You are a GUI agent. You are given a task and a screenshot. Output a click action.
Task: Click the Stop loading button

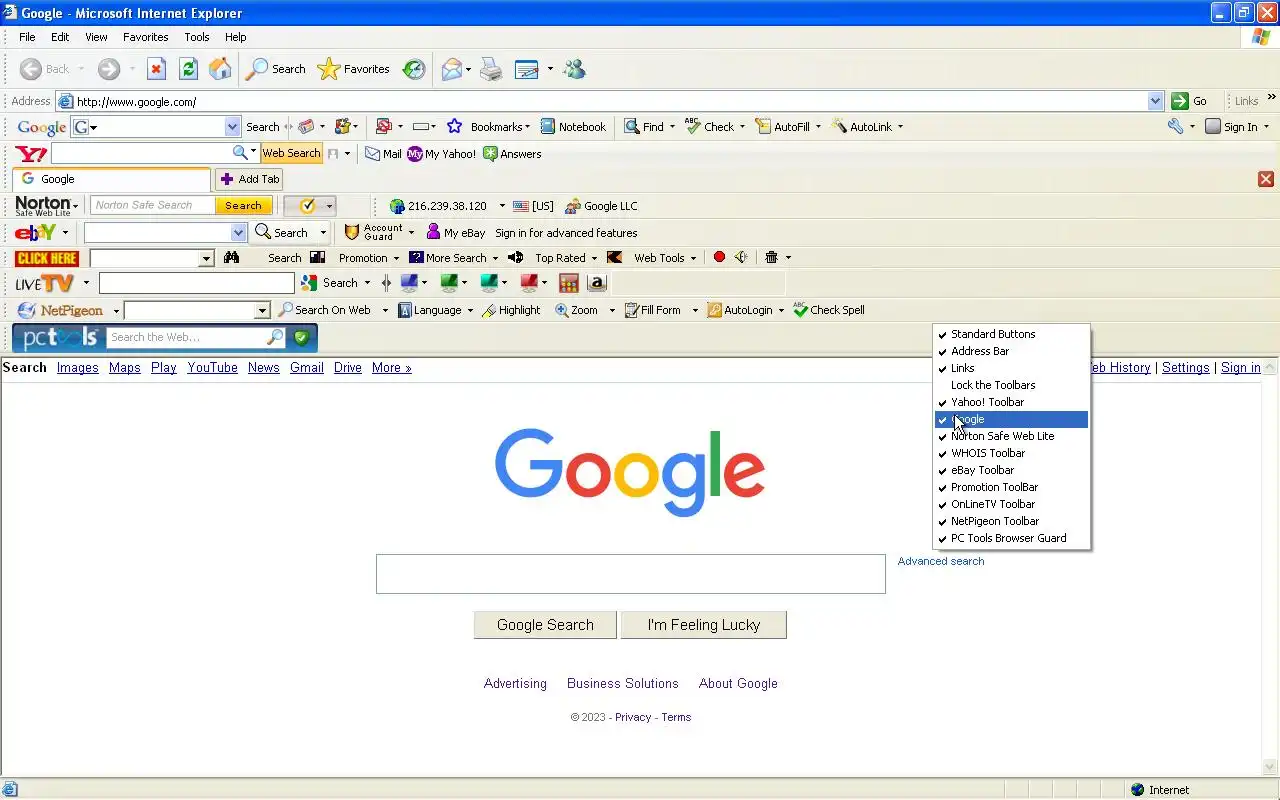tap(156, 69)
